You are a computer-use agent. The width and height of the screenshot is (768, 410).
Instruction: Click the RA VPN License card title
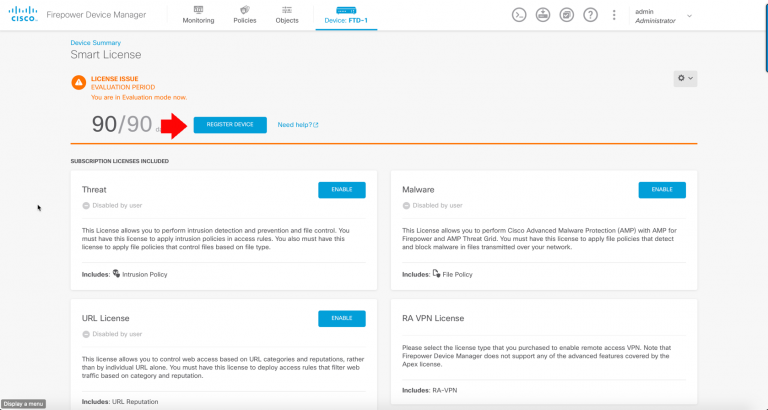[433, 318]
